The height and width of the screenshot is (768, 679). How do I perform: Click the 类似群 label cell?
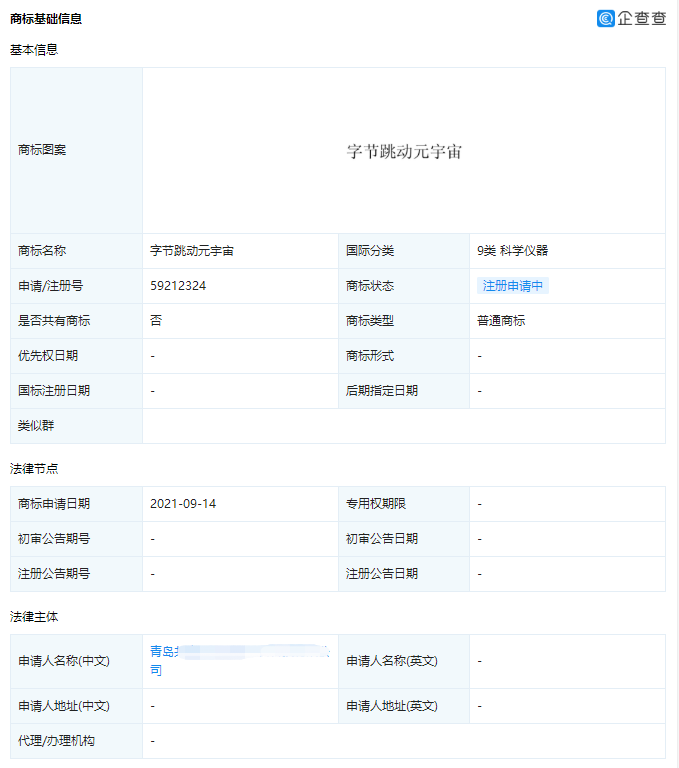tap(76, 426)
